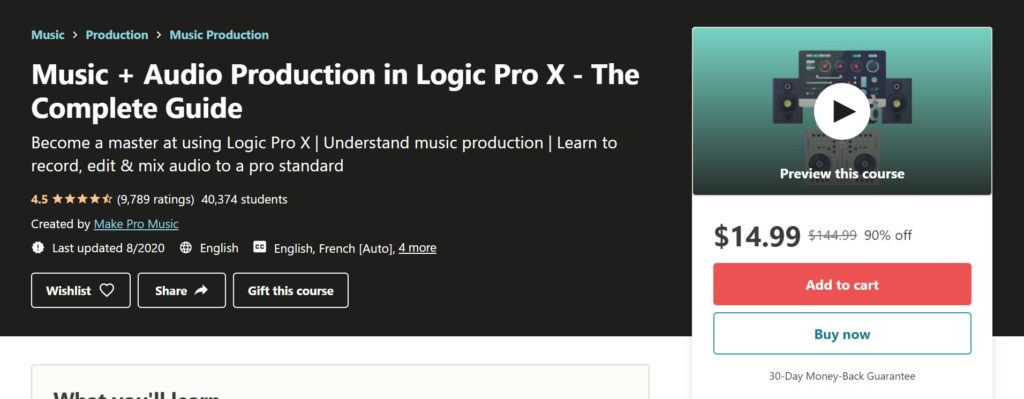Click the closed captions CC icon
Viewport: 1024px width, 399px height.
click(260, 247)
